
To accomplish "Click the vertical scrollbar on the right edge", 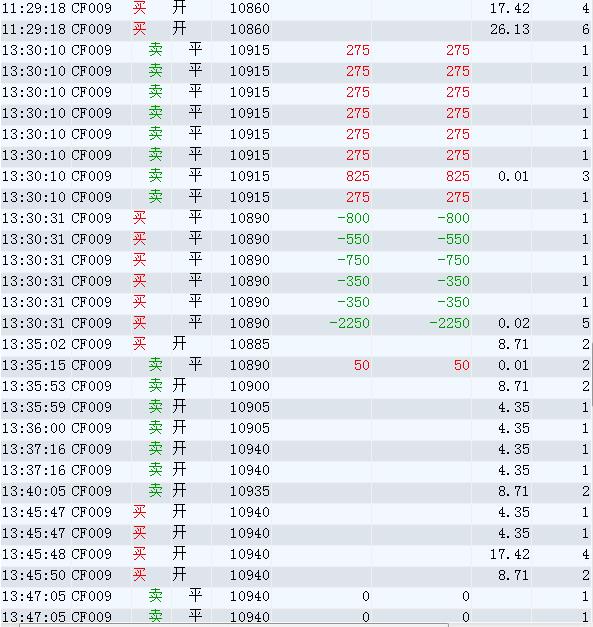I will 591,372.
